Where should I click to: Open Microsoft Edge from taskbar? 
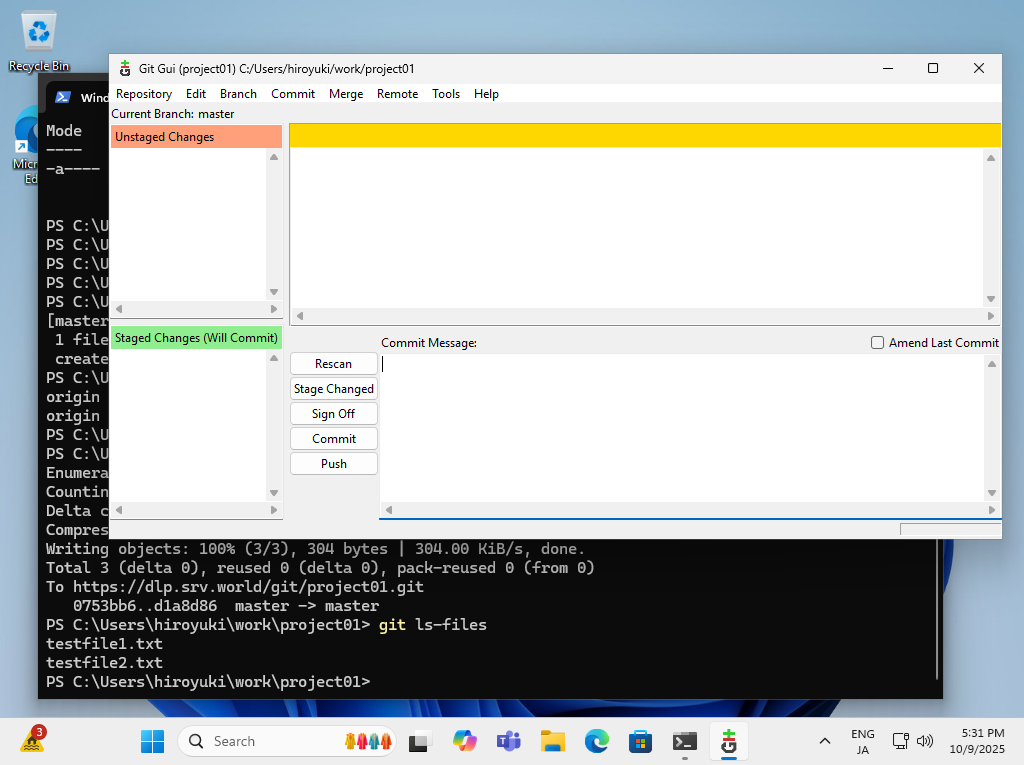click(x=597, y=741)
